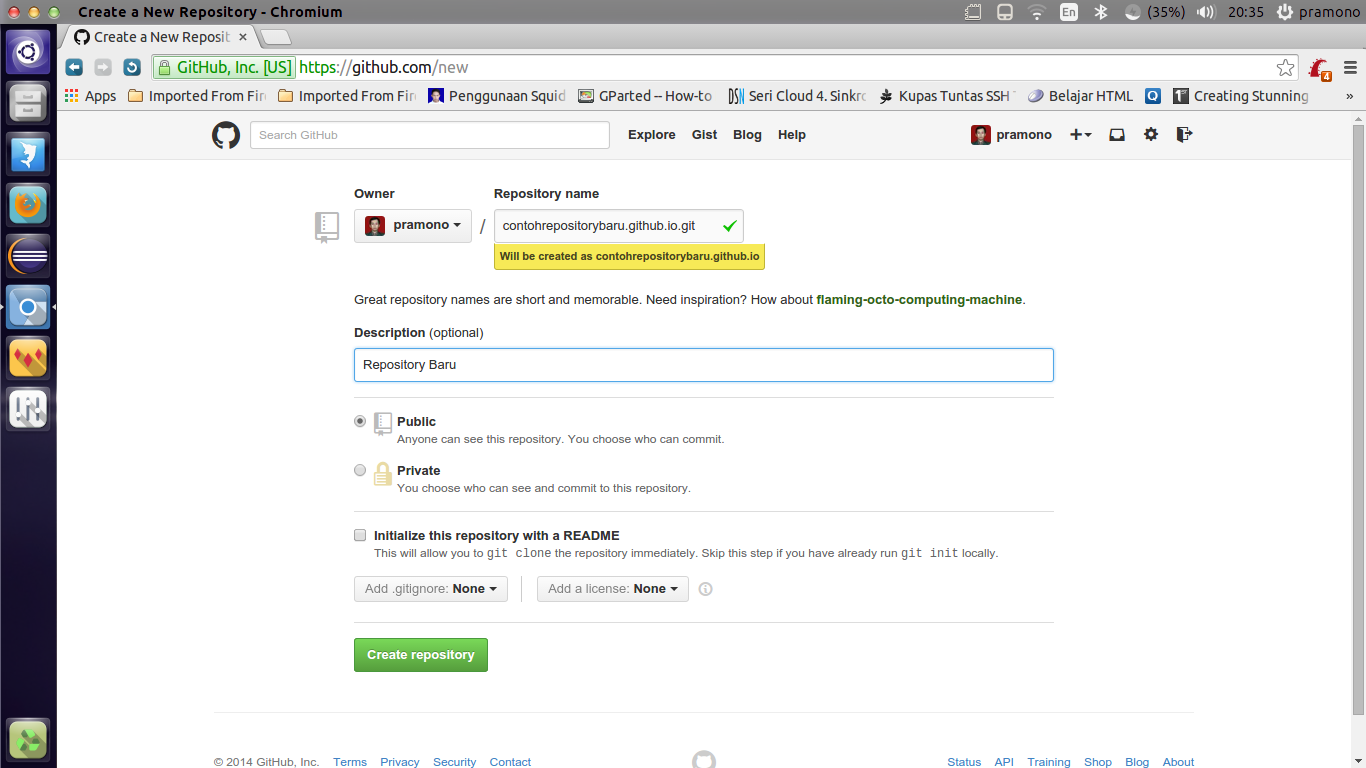Click the flaming-octo-computing-machine suggestion
The image size is (1366, 768).
point(919,299)
